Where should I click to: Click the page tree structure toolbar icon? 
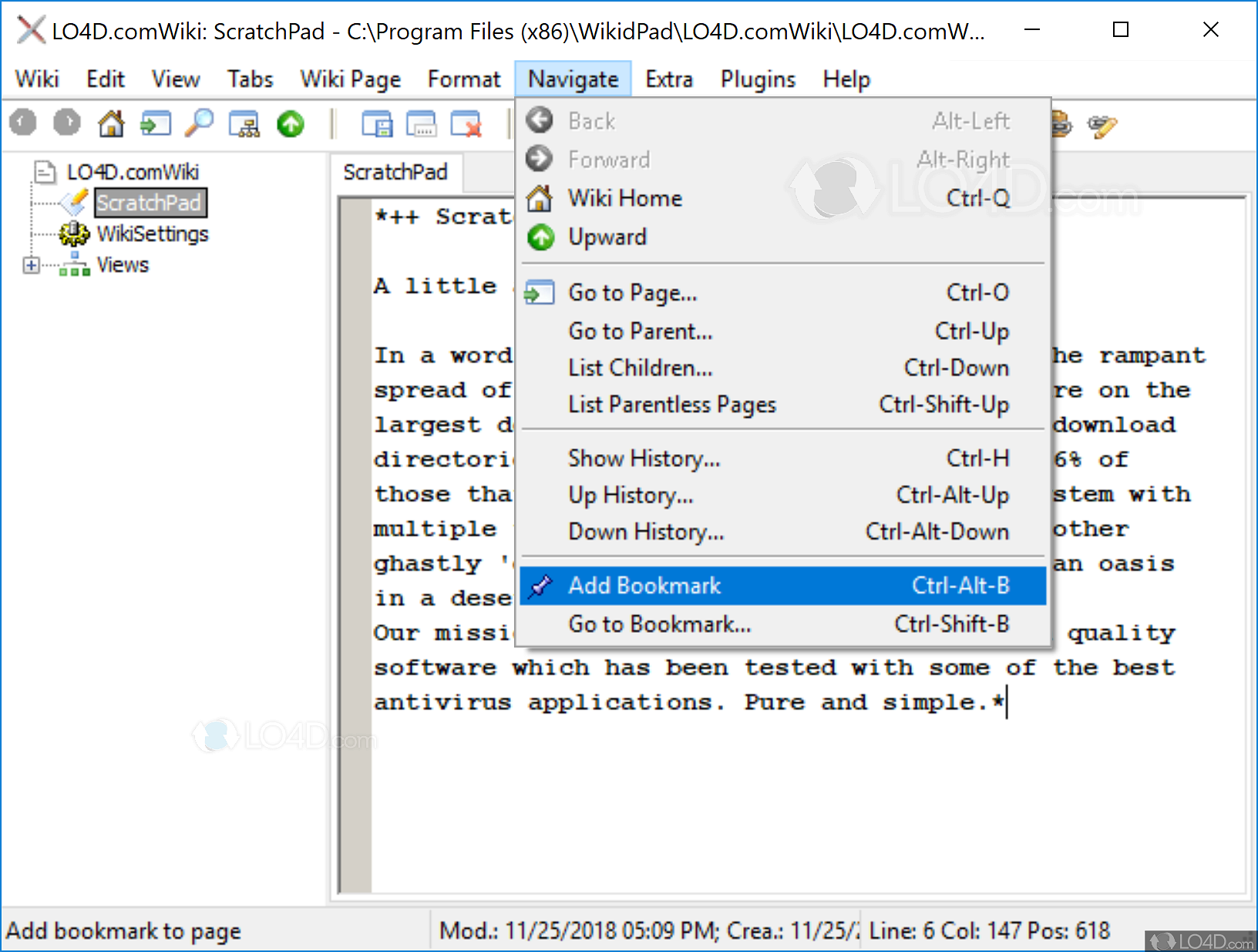244,124
